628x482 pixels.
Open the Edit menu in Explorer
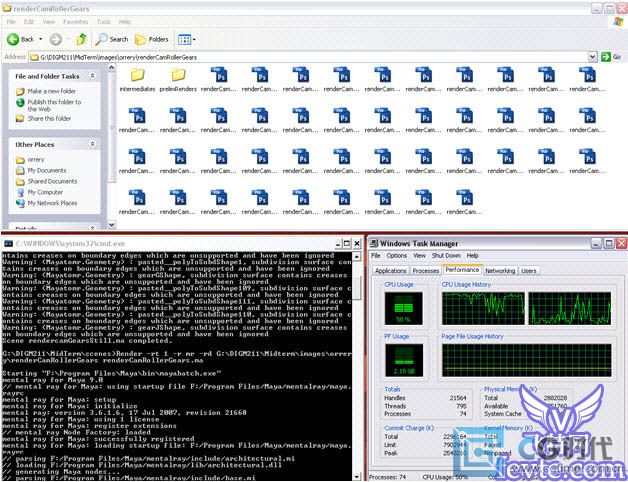click(x=29, y=22)
